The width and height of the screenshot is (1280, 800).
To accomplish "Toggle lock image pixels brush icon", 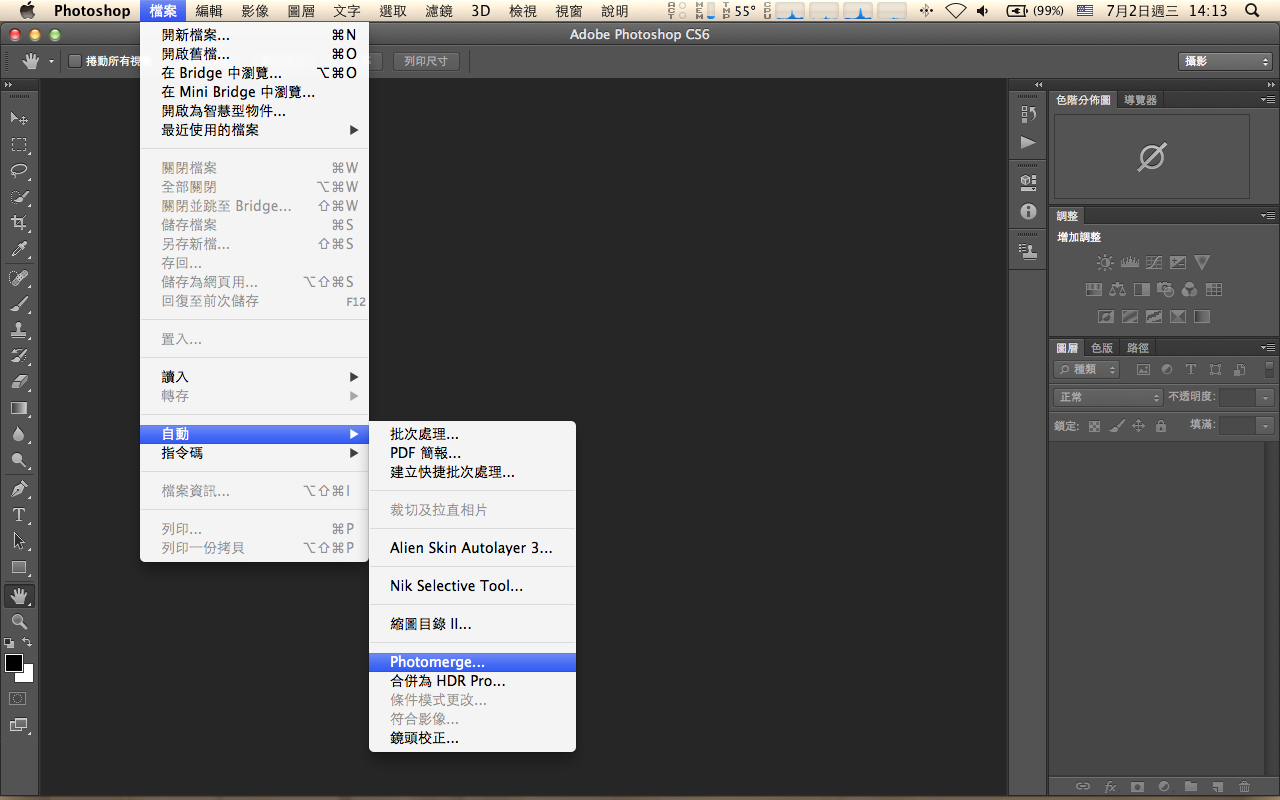I will coord(1116,426).
